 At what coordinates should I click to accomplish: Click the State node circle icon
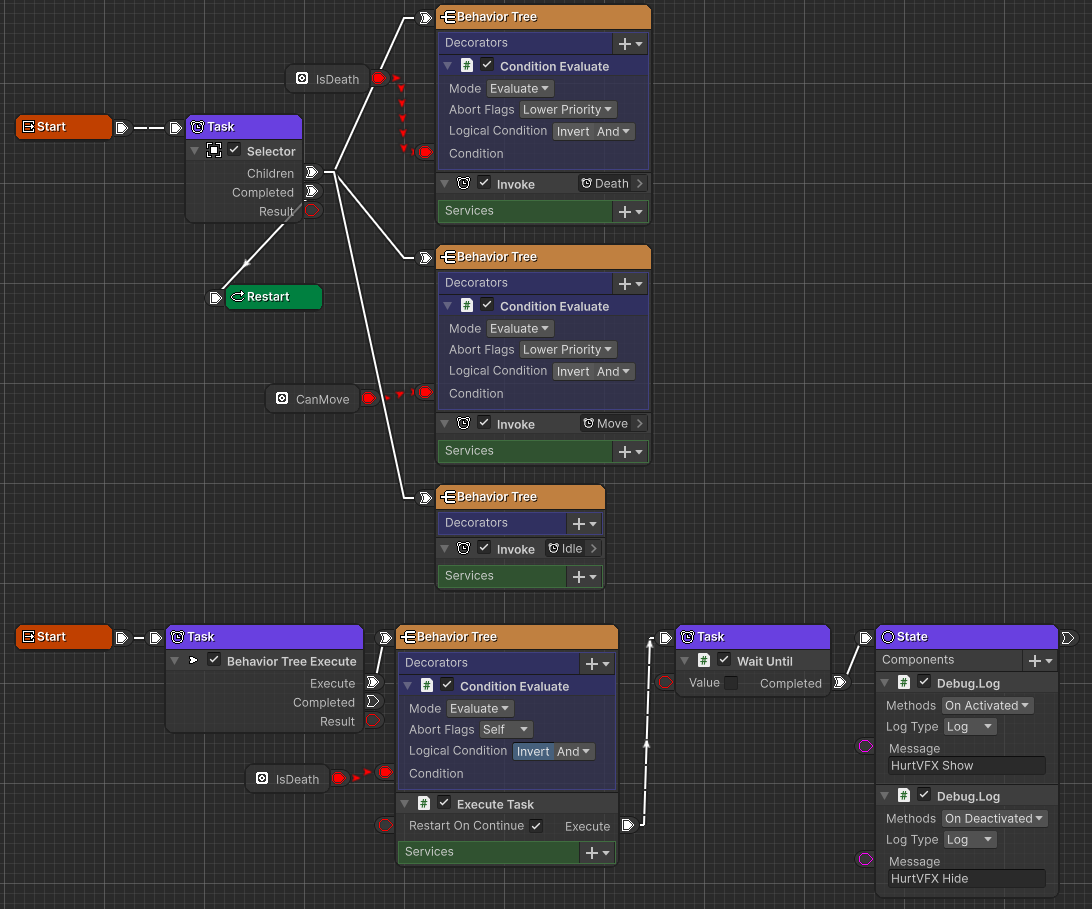click(887, 637)
